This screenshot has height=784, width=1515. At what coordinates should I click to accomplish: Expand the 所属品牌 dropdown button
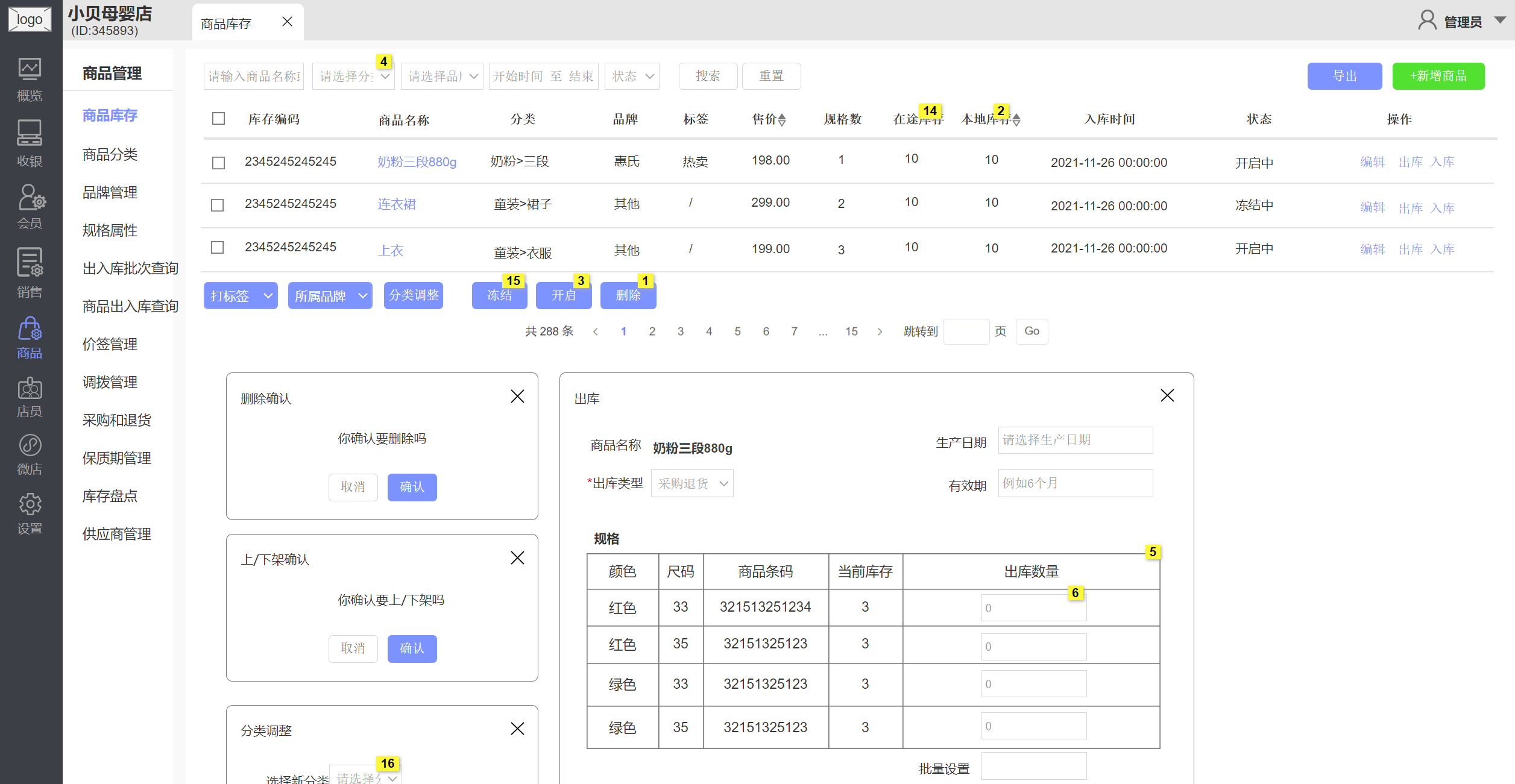(x=330, y=296)
